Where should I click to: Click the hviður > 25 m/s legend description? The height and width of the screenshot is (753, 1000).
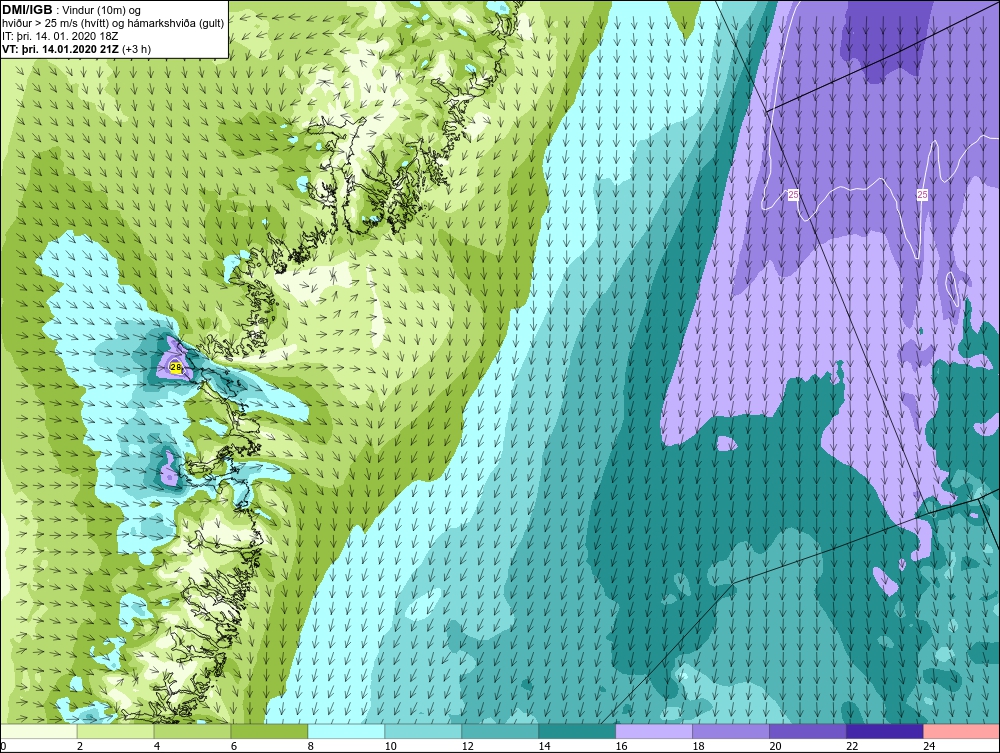point(113,24)
